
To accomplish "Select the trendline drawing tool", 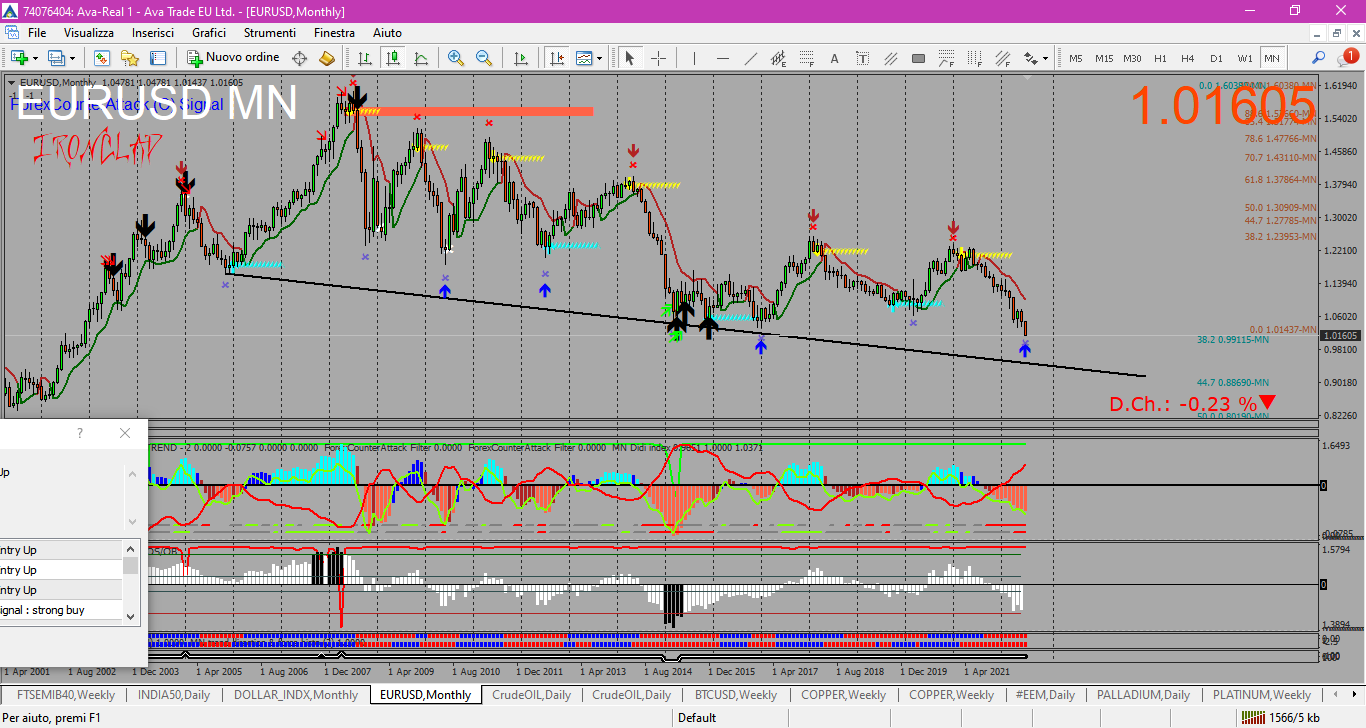I will pyautogui.click(x=751, y=58).
